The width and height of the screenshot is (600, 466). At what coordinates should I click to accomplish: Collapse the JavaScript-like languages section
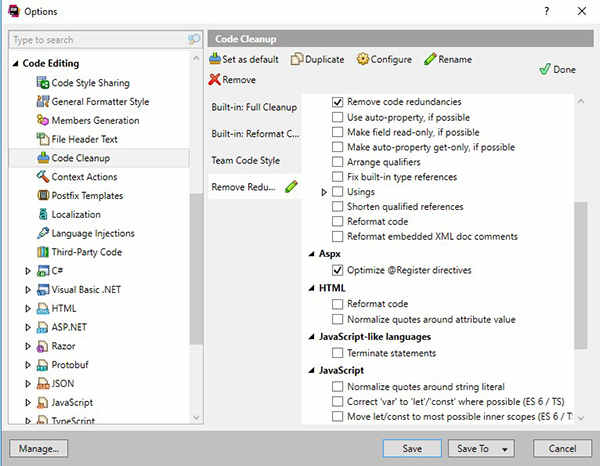click(x=311, y=337)
